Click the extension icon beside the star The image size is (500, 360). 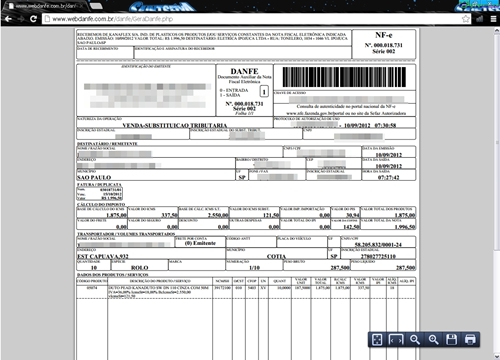pyautogui.click(x=480, y=19)
